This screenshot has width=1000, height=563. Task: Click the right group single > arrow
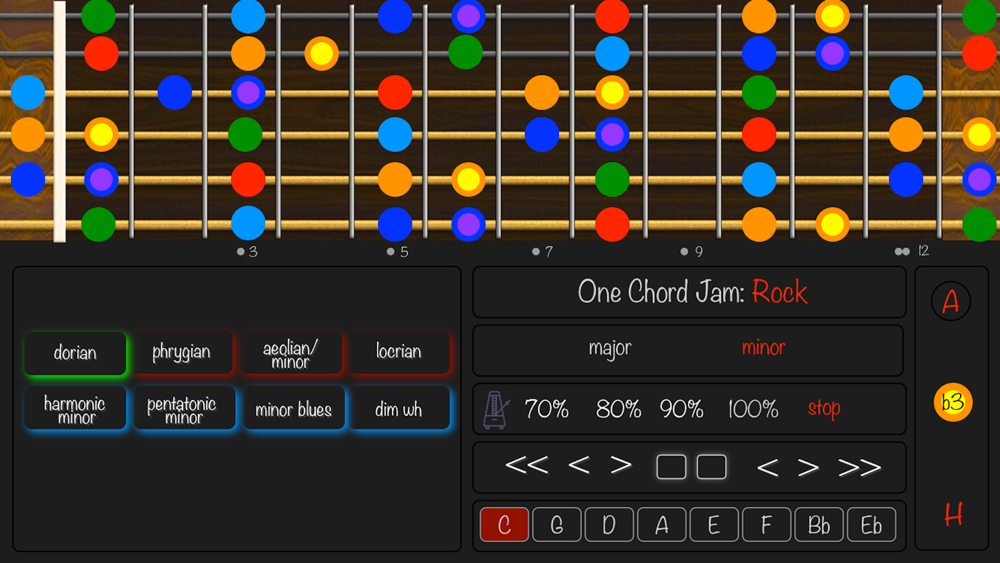808,468
